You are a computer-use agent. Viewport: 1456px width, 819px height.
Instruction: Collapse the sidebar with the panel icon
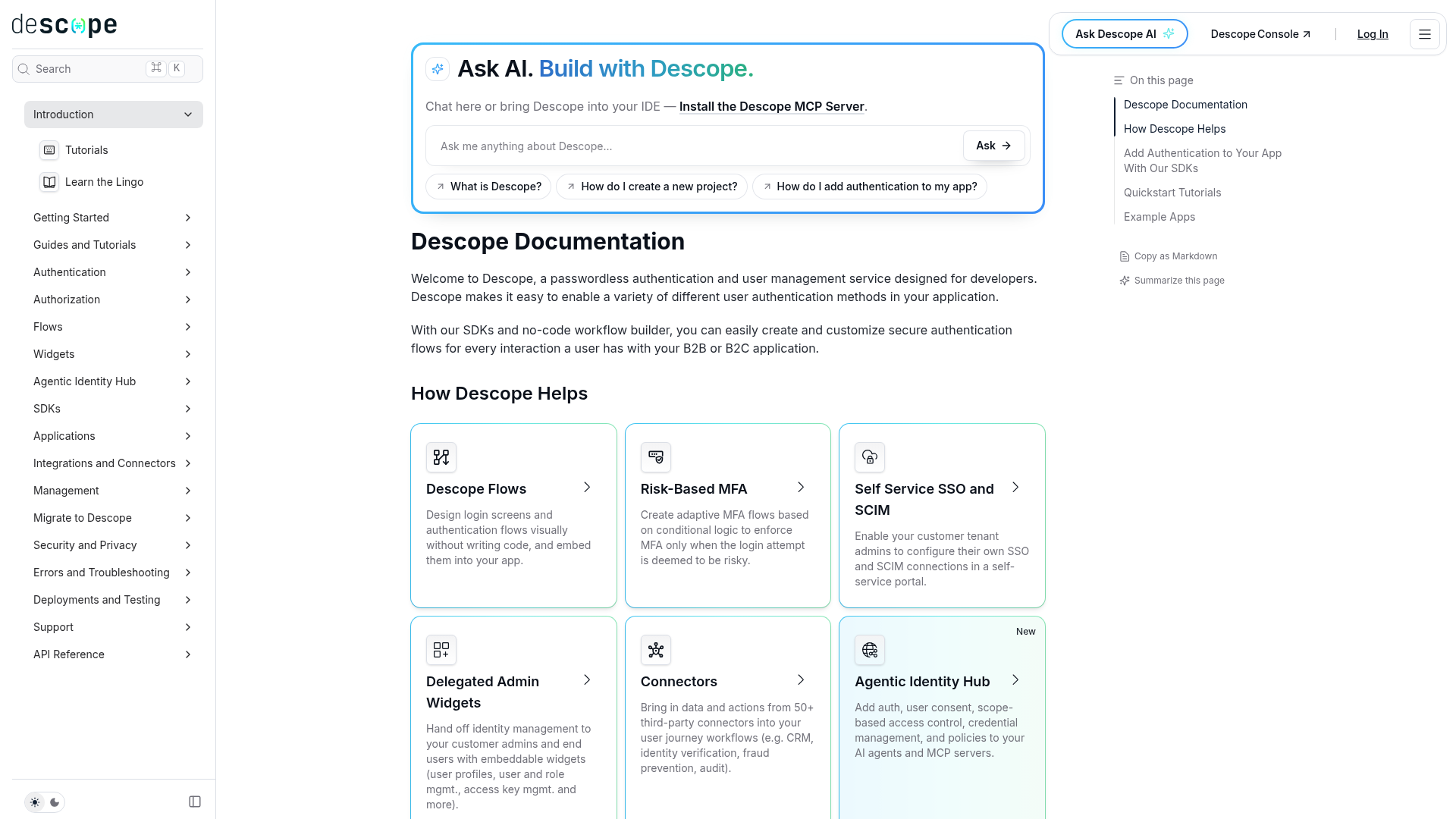[195, 802]
